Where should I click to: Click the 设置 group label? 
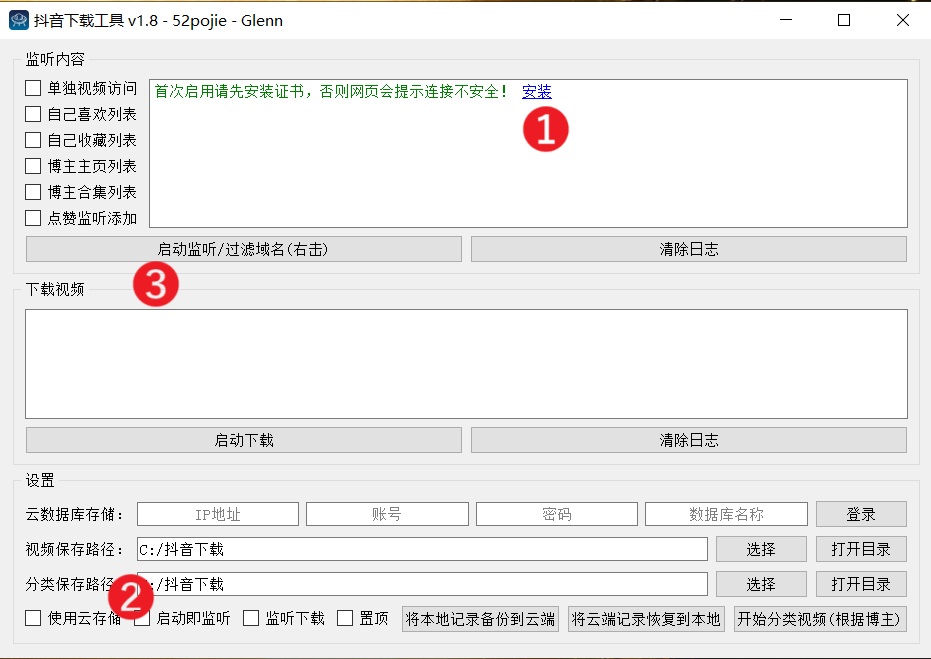click(40, 480)
